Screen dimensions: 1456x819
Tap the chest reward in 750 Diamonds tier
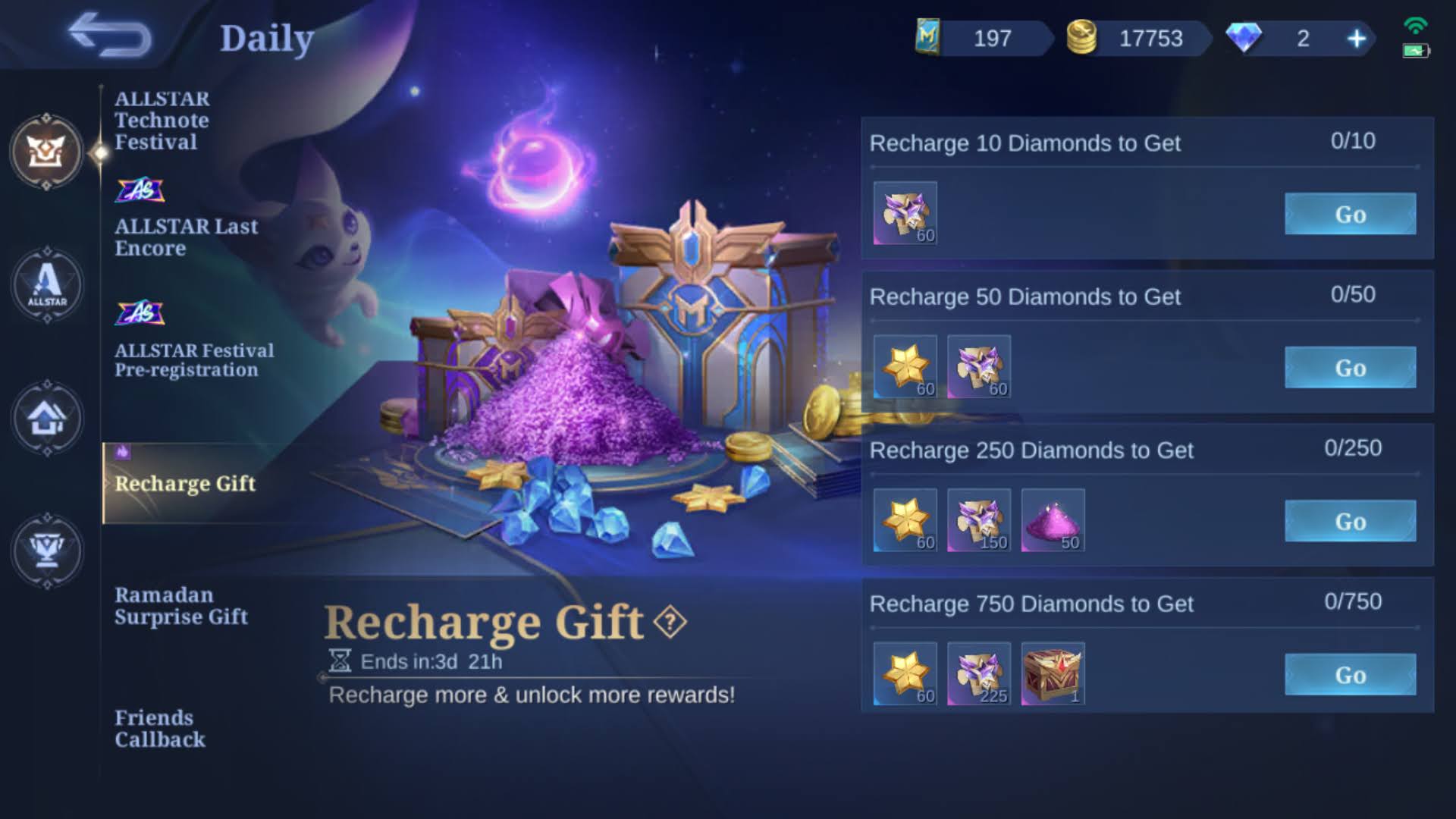click(1053, 673)
